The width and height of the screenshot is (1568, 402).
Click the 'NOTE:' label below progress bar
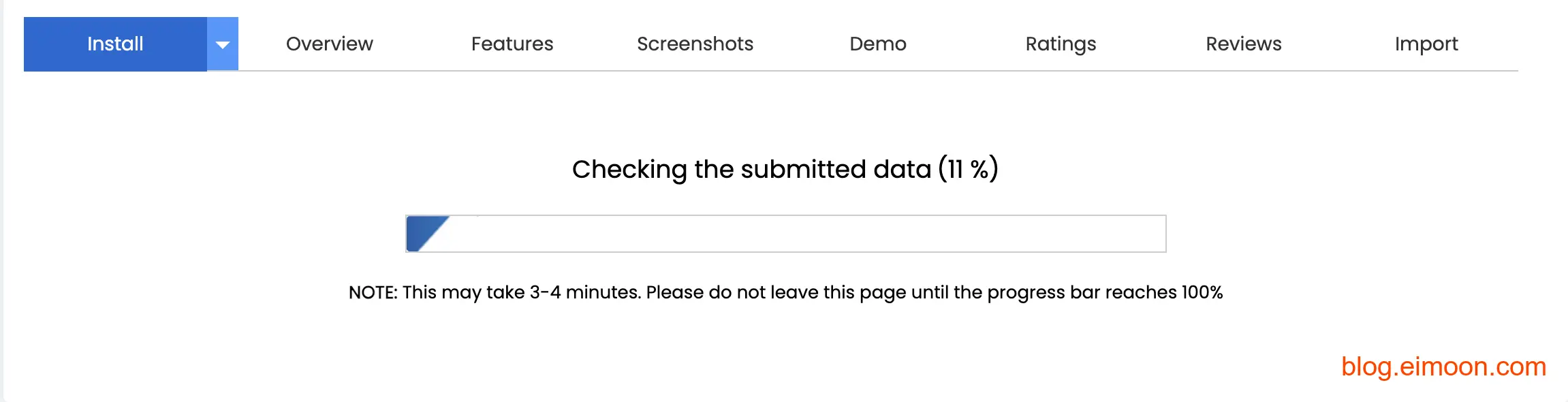click(373, 292)
